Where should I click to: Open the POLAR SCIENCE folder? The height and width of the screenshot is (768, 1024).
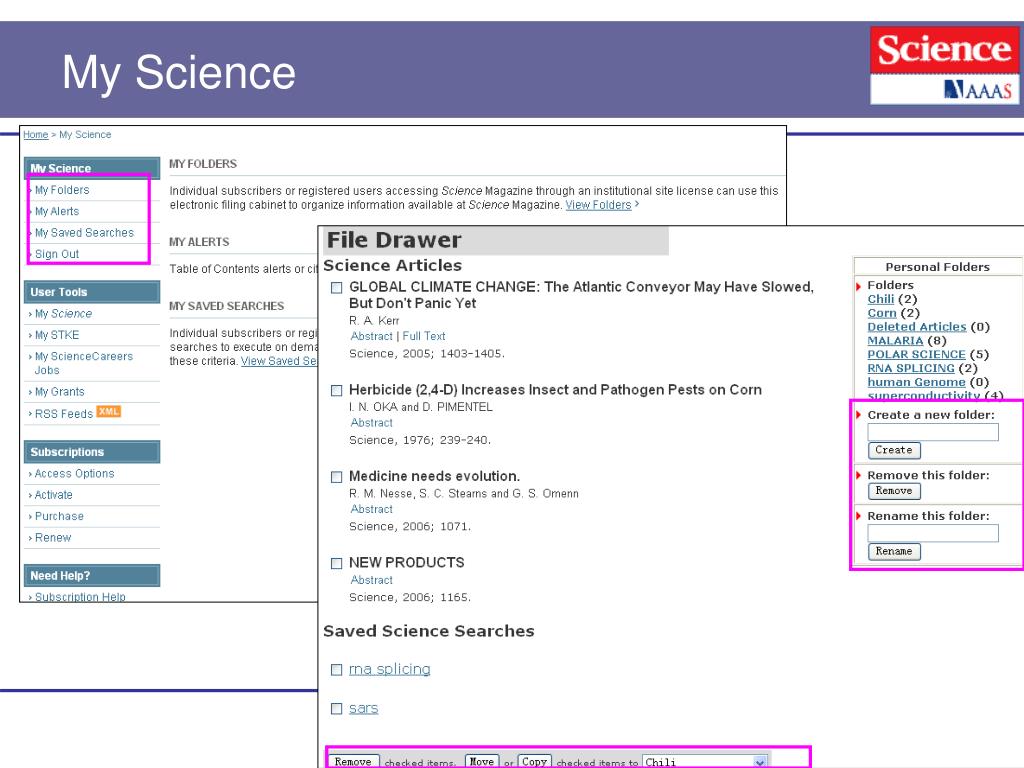(916, 354)
